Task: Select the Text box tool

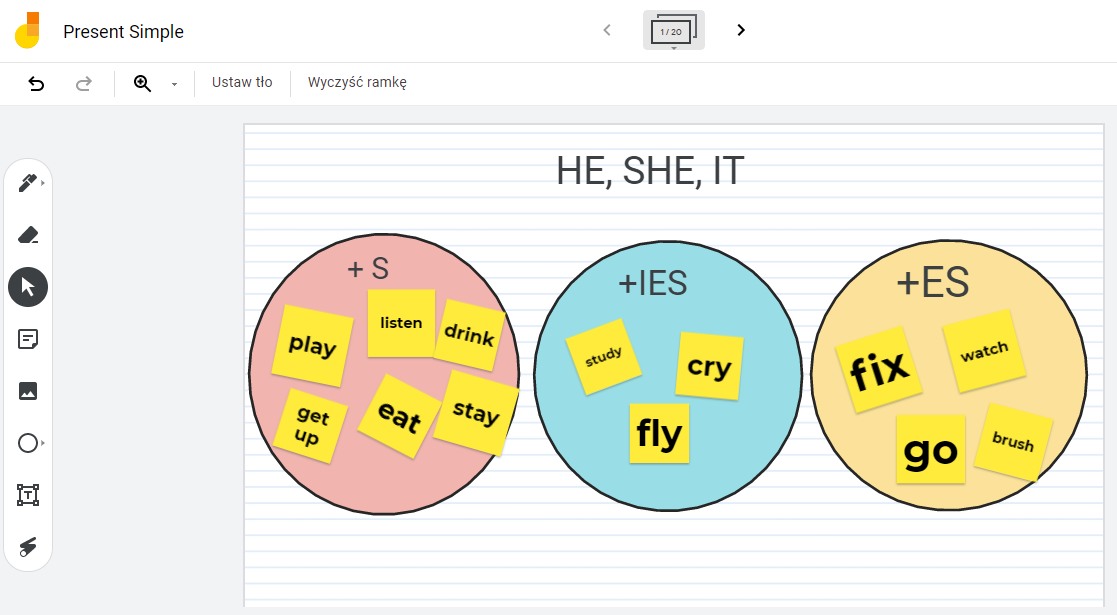Action: click(x=28, y=495)
